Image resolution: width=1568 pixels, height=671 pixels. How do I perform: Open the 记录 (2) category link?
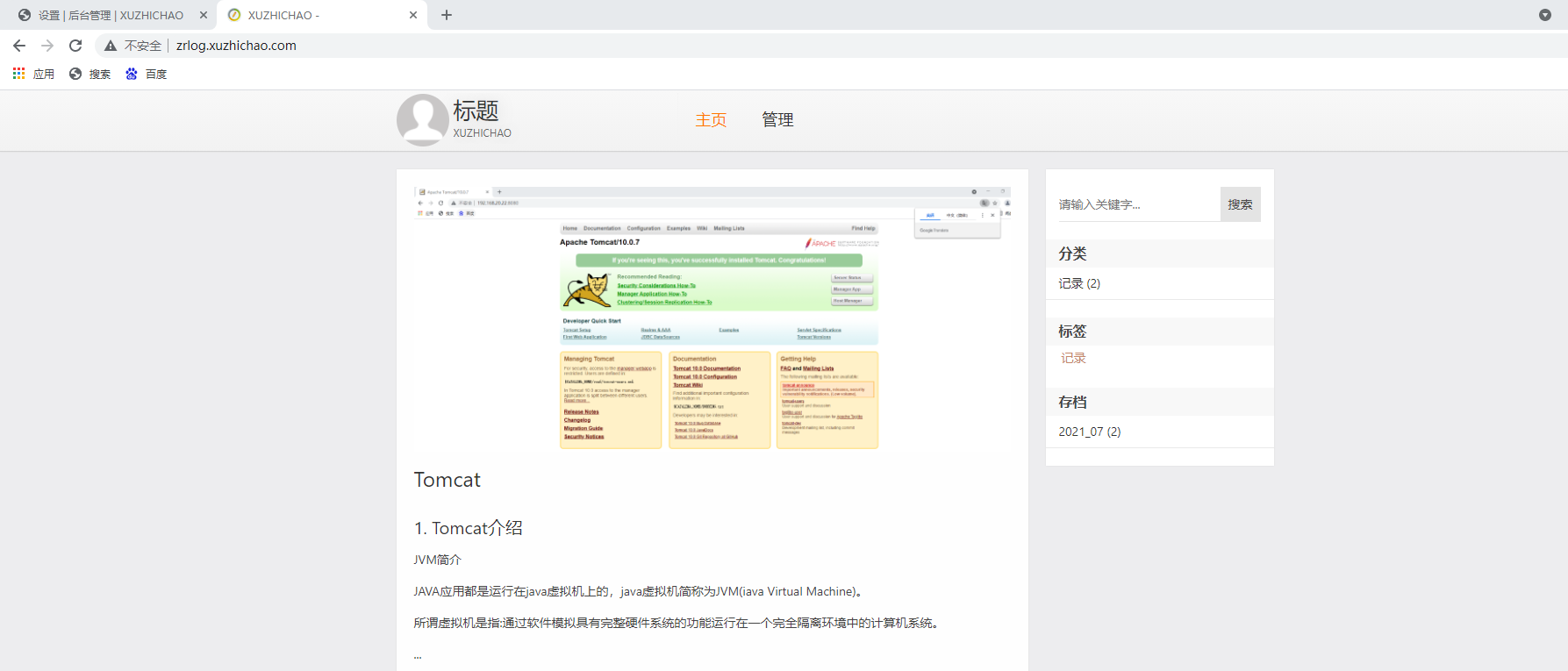[1079, 283]
